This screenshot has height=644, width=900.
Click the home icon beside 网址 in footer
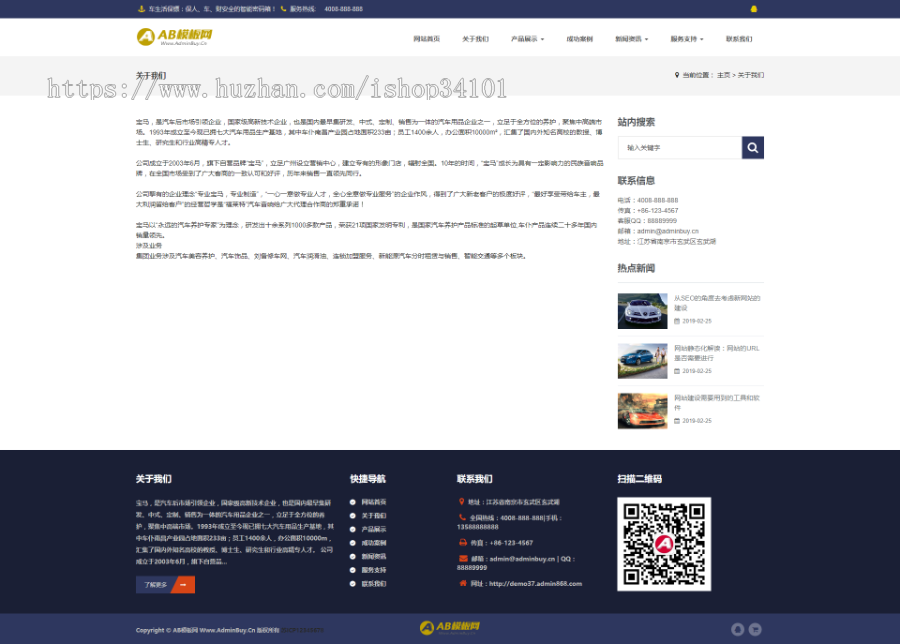tap(463, 582)
